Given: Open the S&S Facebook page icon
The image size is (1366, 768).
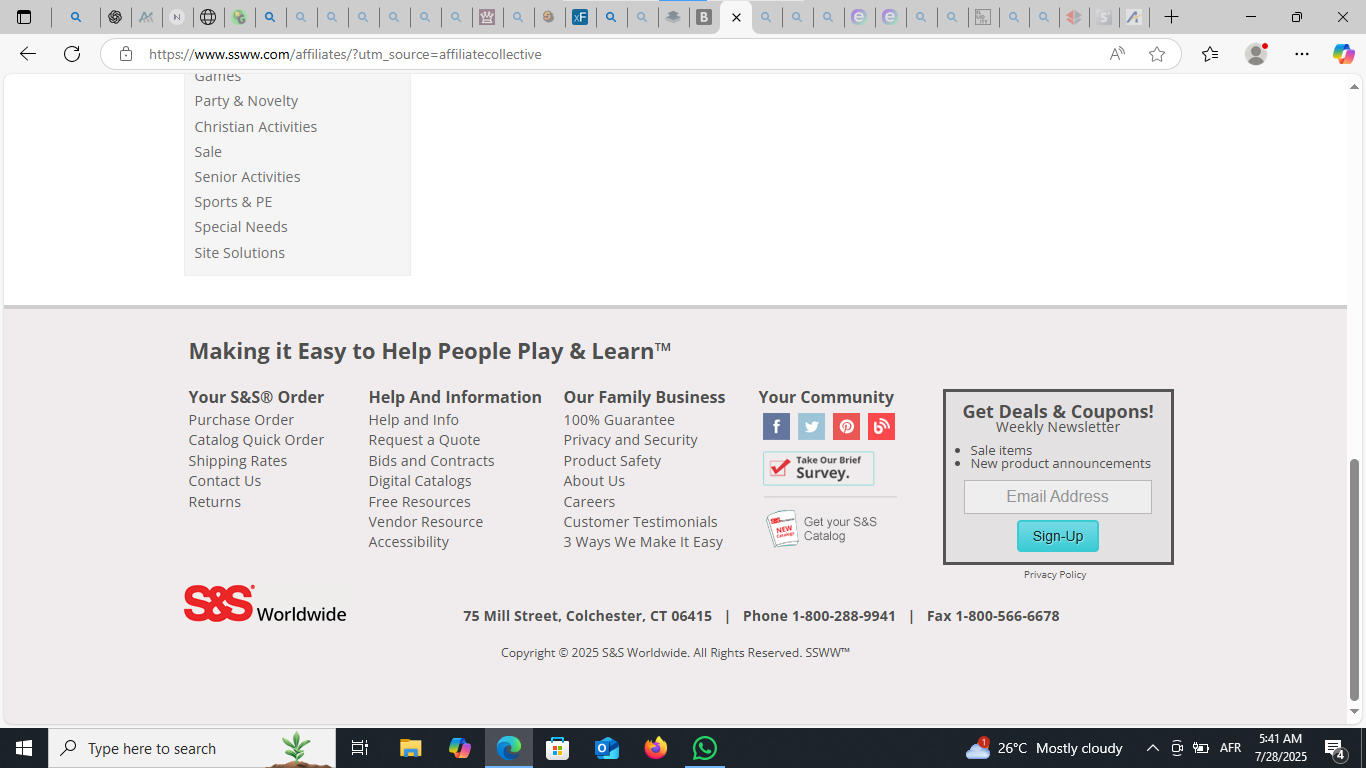Looking at the screenshot, I should (776, 427).
